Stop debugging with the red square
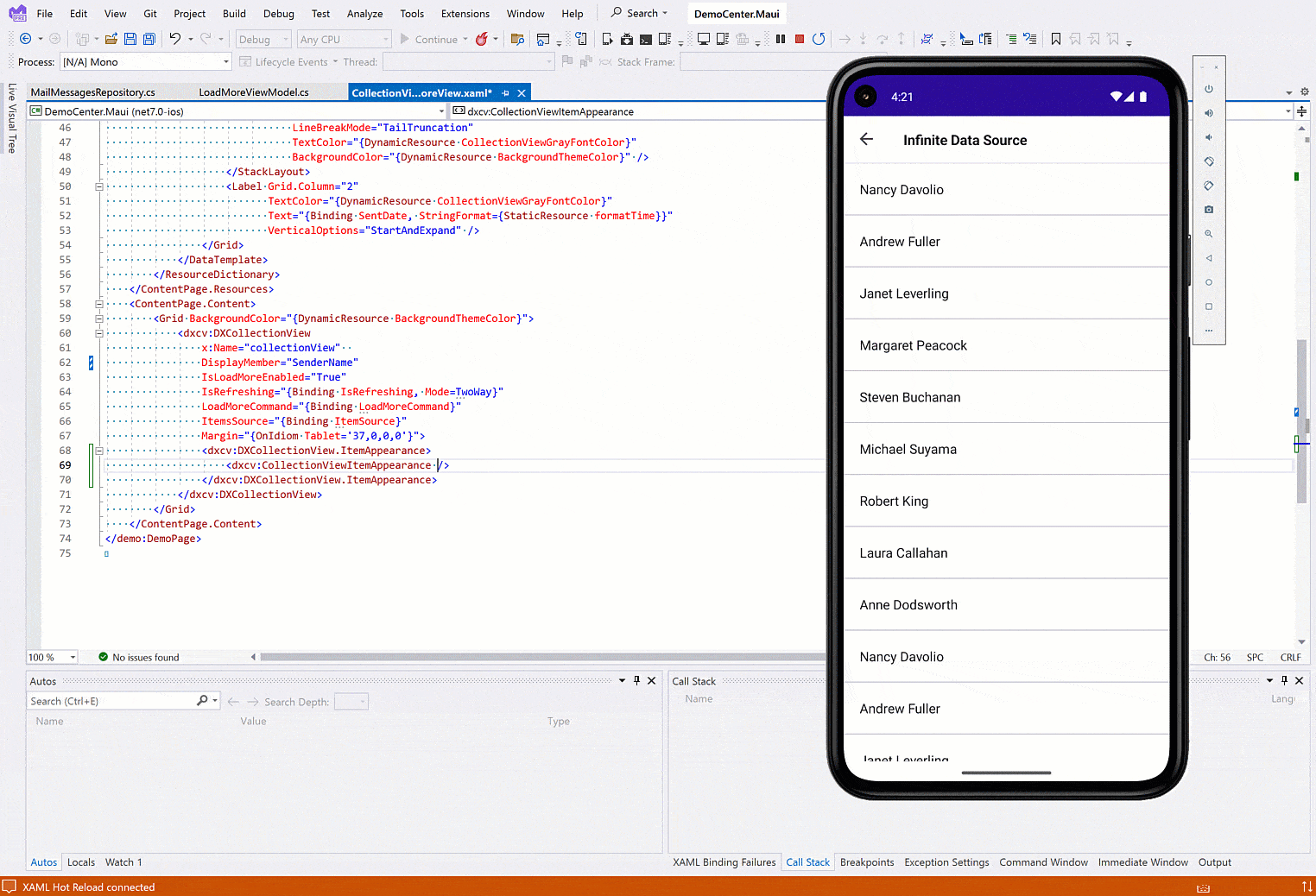The image size is (1316, 896). tap(800, 39)
